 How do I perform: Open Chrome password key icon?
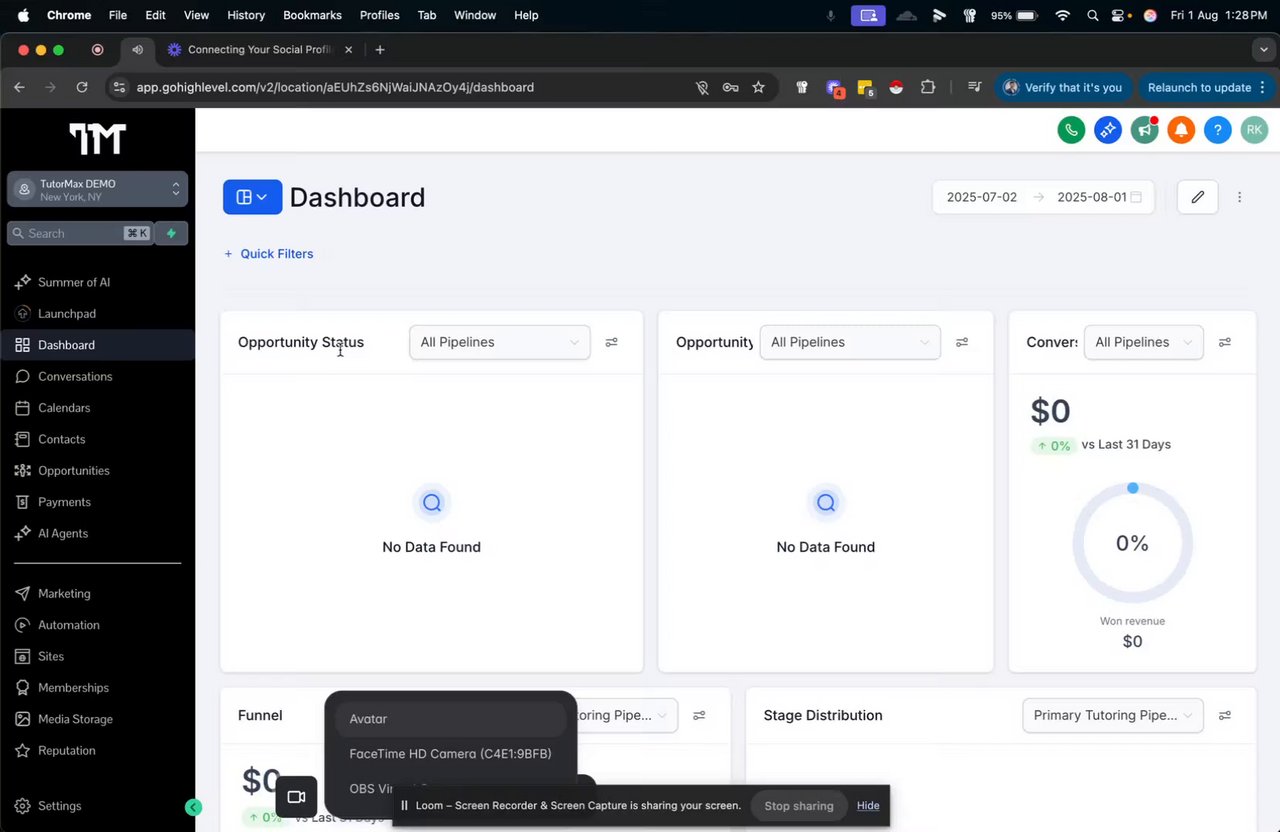click(731, 87)
